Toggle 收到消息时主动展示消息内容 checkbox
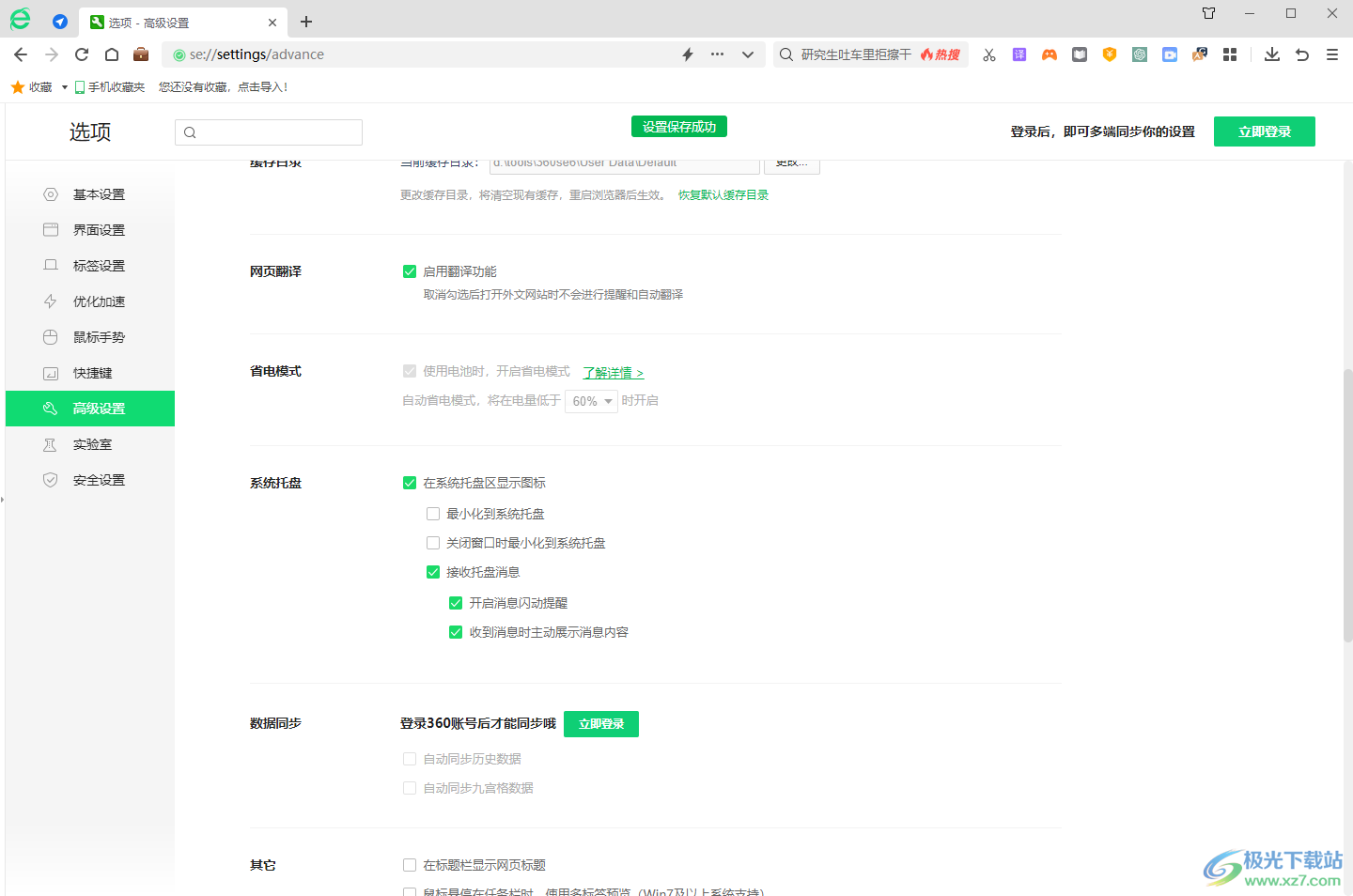The height and width of the screenshot is (896, 1353). pyautogui.click(x=456, y=632)
